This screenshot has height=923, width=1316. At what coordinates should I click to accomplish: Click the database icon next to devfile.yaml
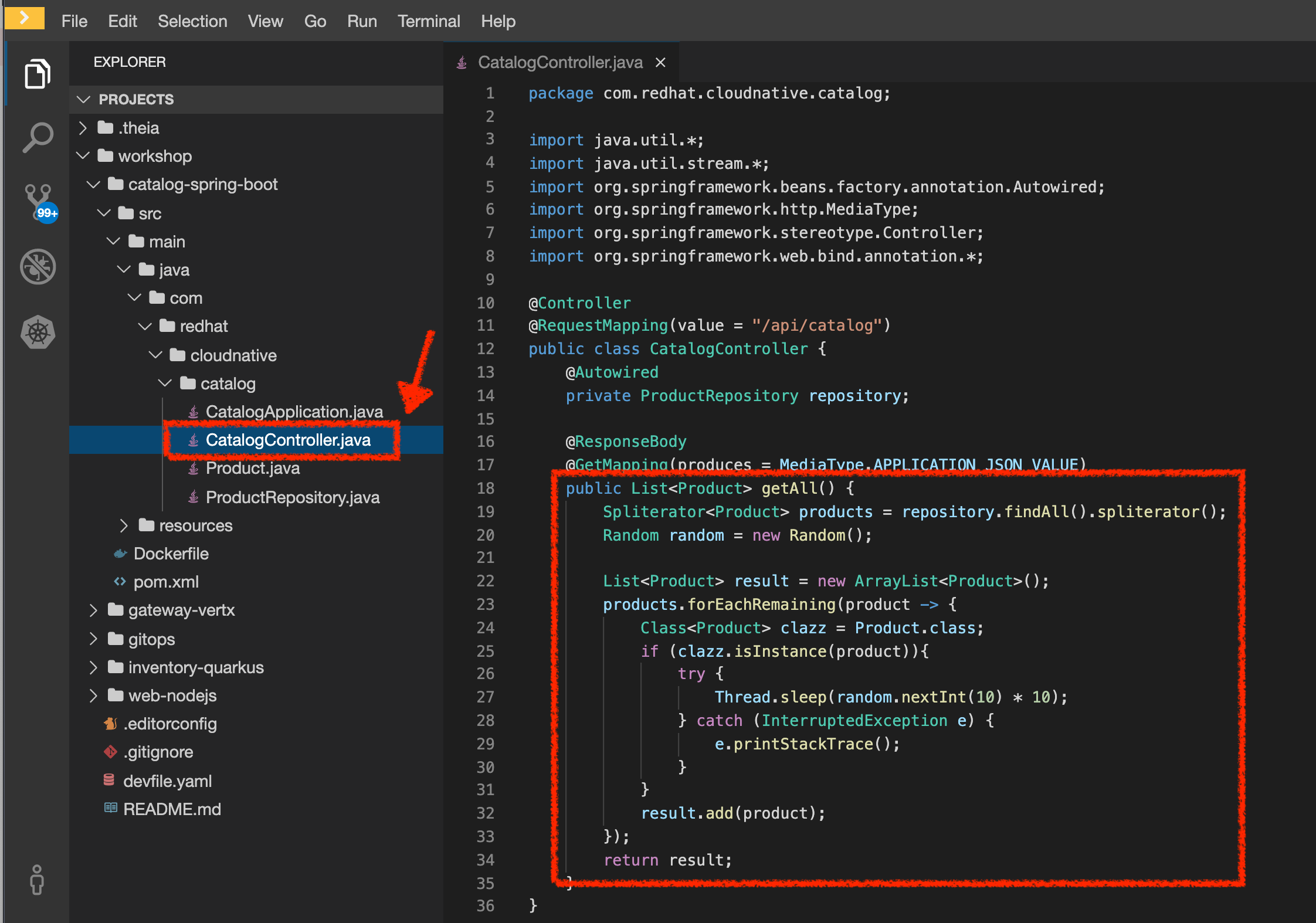pos(108,781)
